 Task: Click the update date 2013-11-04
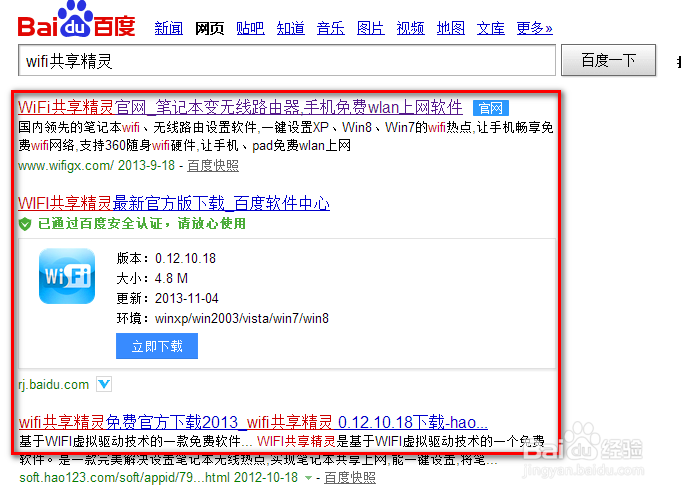186,298
